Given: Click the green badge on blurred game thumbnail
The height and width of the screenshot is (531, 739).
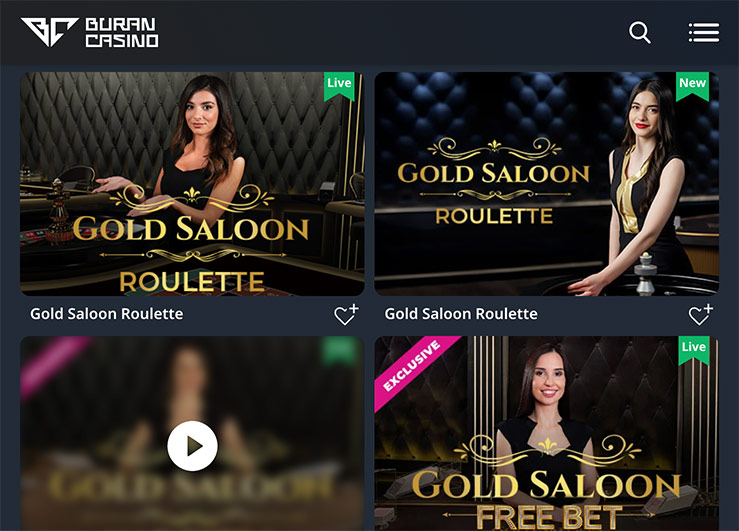Looking at the screenshot, I should [339, 351].
